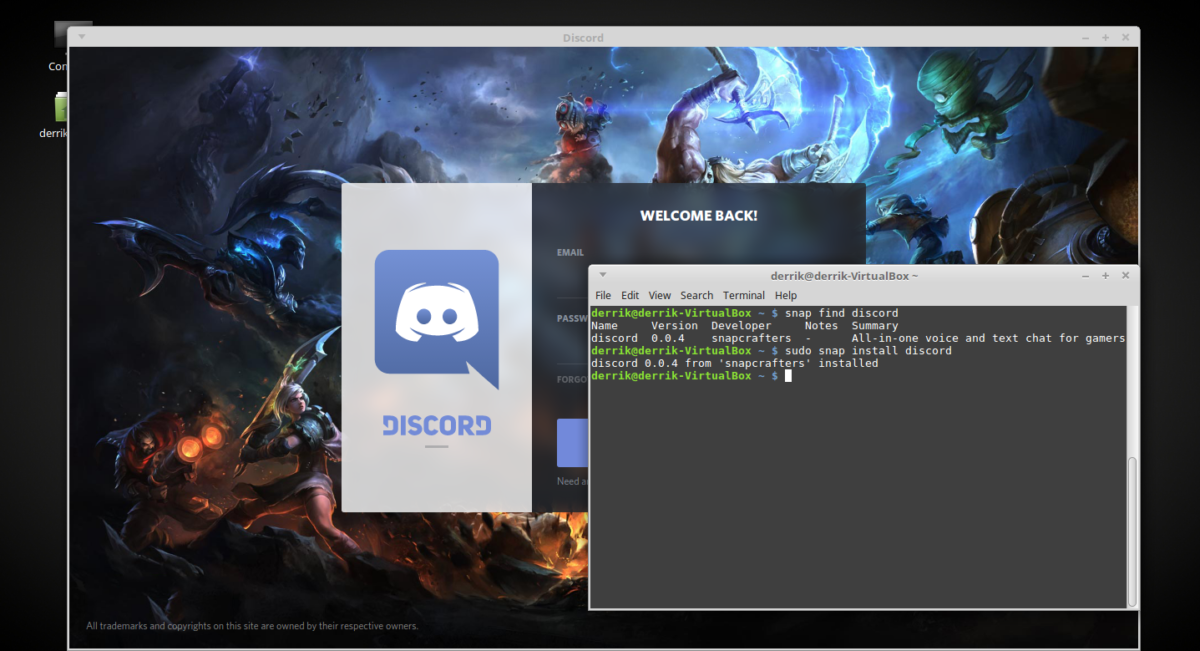Open the Search menu in the terminal
The width and height of the screenshot is (1200, 651).
pyautogui.click(x=696, y=295)
